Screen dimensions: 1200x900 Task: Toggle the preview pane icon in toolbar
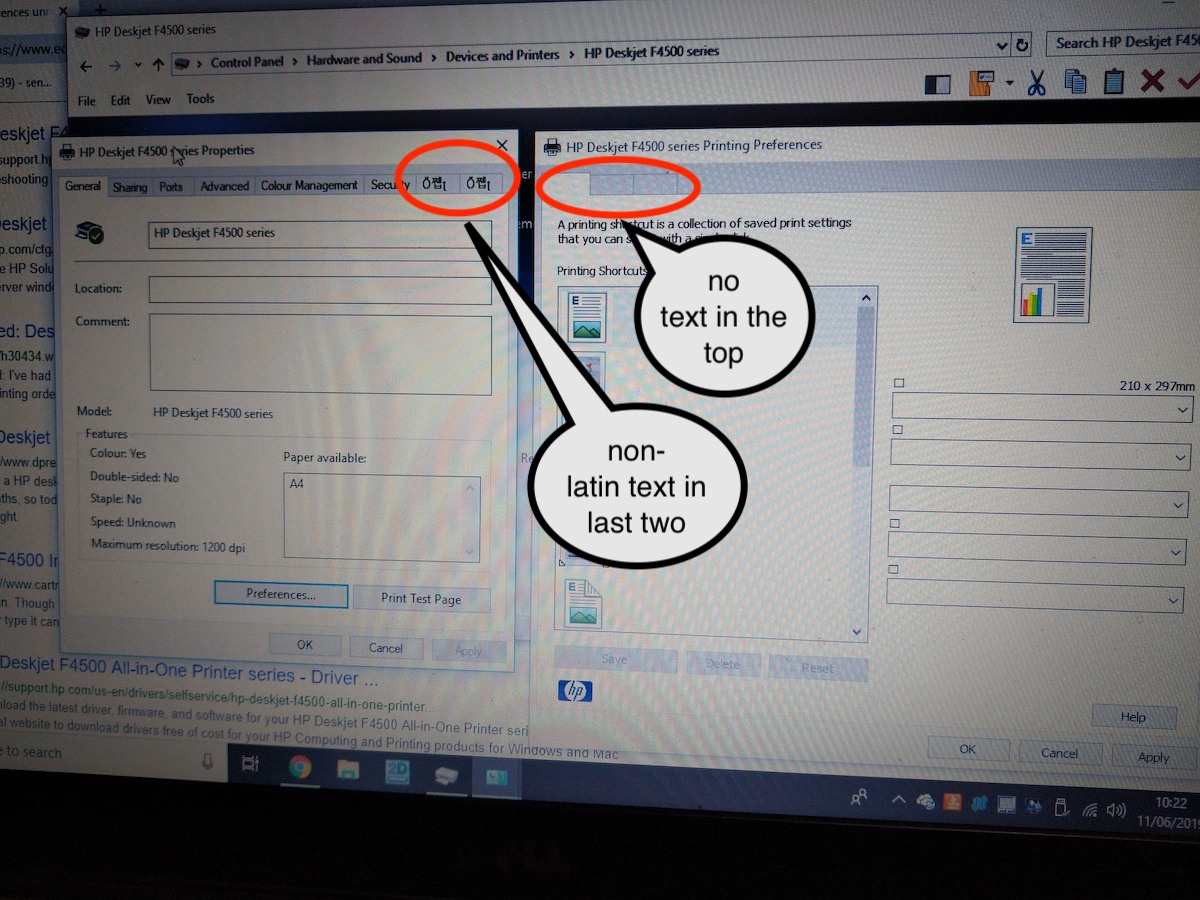937,85
